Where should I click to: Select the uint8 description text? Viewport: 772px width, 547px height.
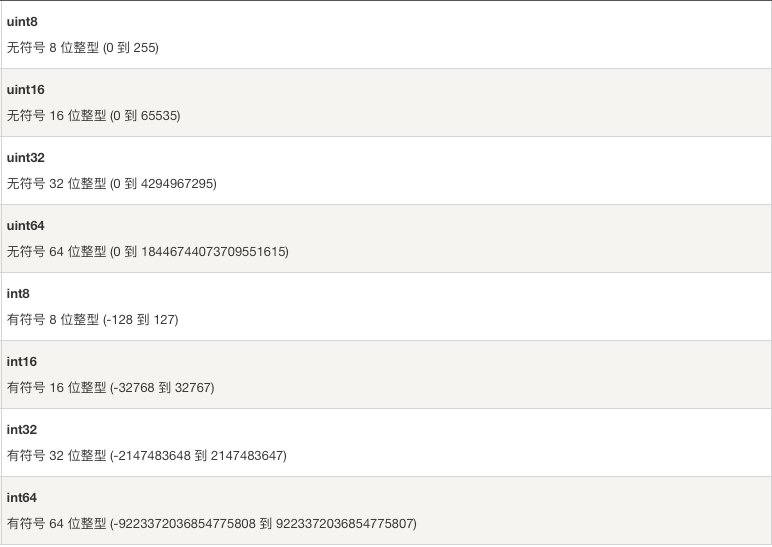tap(83, 48)
